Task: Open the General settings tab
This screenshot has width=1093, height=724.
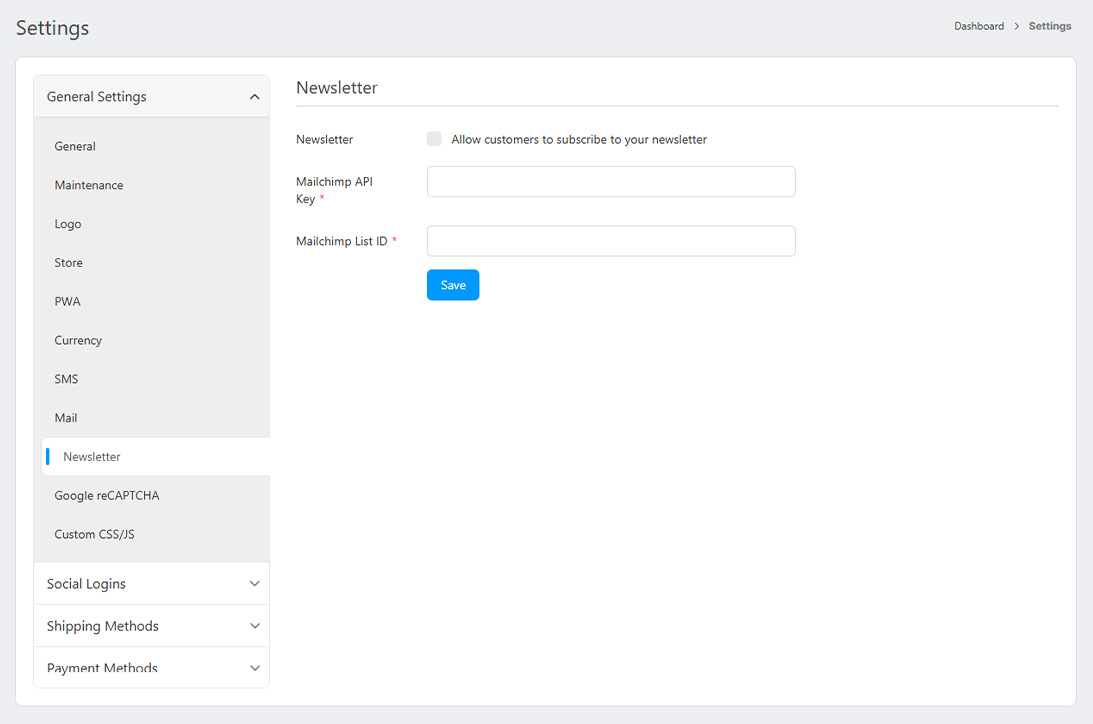Action: click(75, 146)
